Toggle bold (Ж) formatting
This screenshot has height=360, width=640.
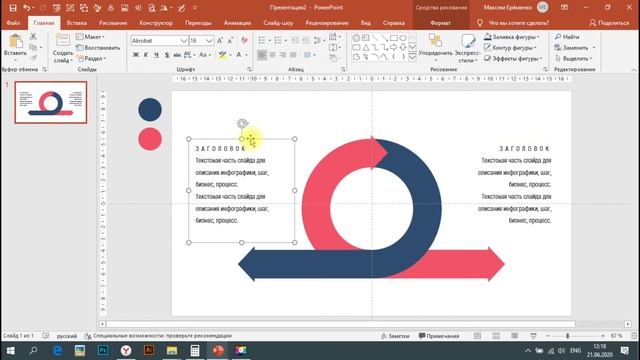[x=136, y=55]
